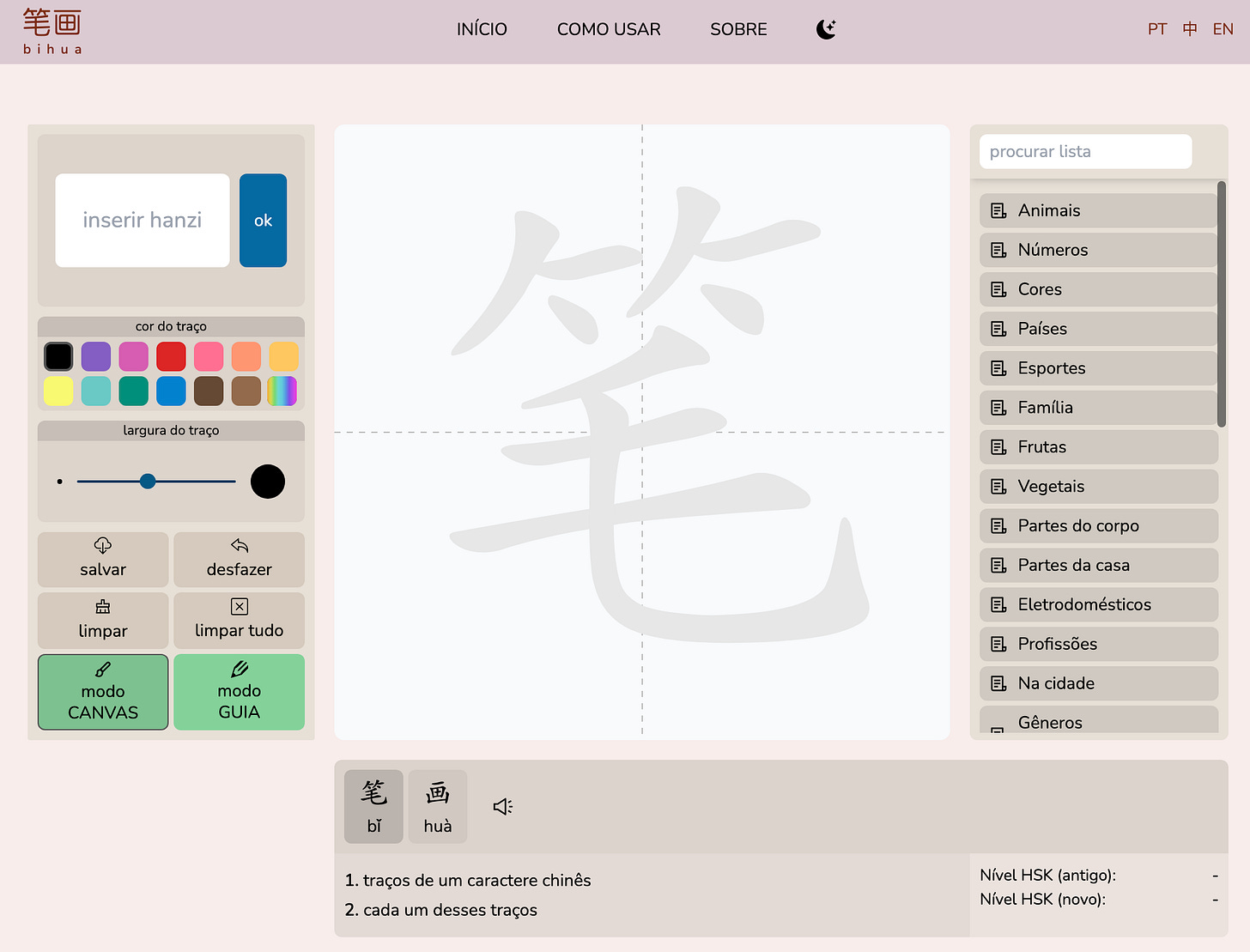Pick turquoise stroke color
1250x952 pixels.
pyautogui.click(x=96, y=391)
